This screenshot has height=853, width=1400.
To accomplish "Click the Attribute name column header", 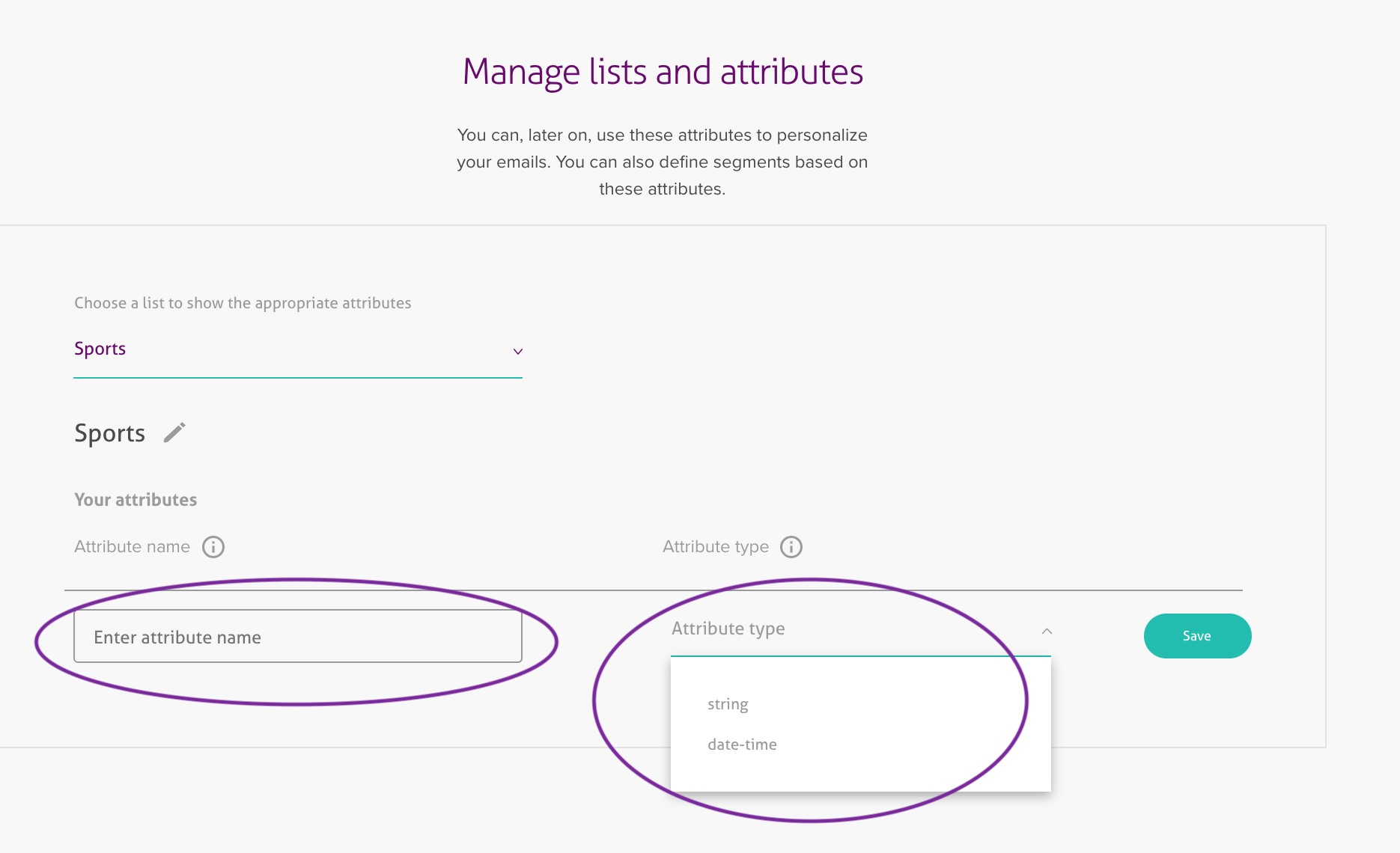I will coord(133,547).
